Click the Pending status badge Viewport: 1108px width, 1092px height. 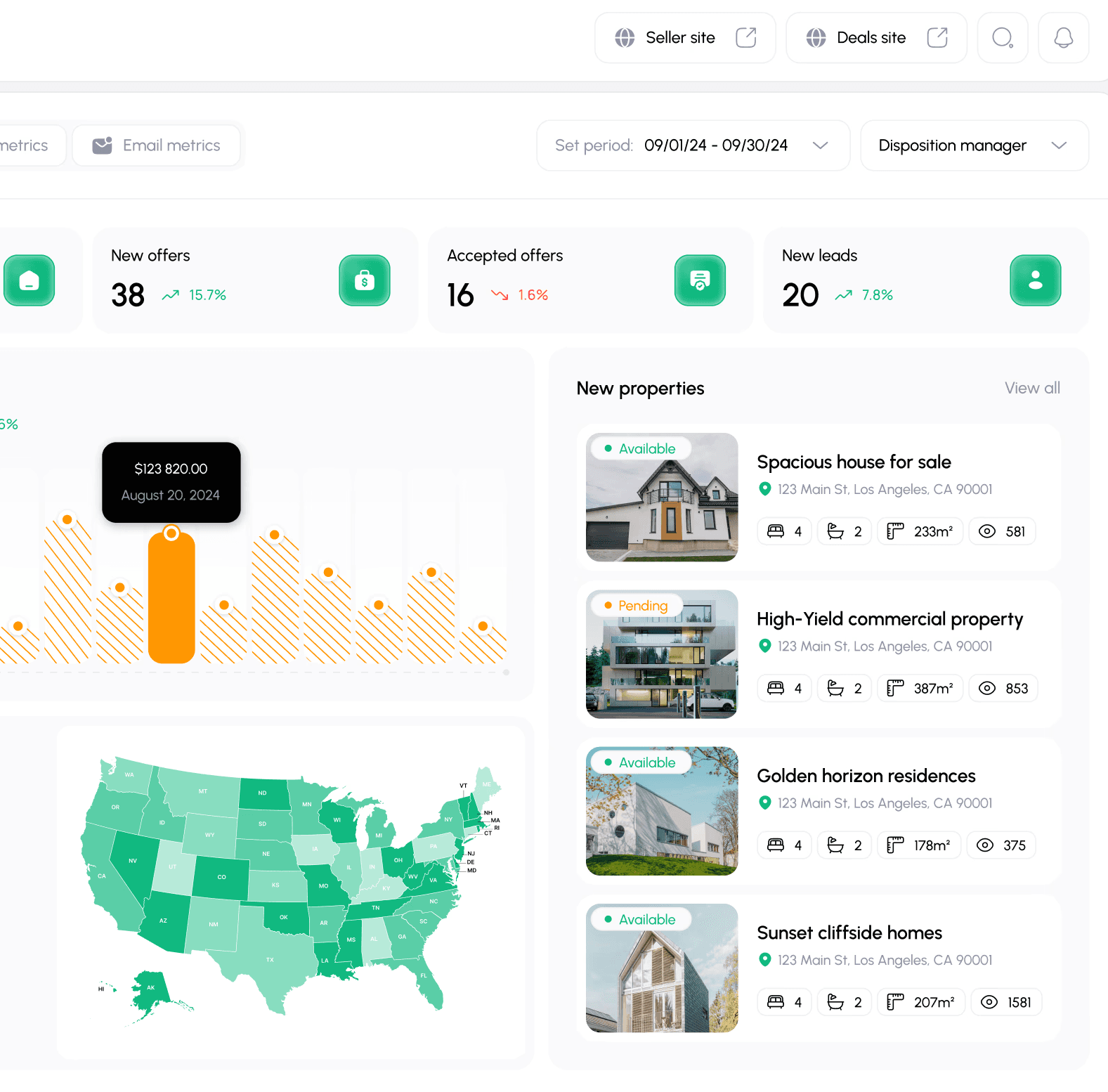[x=637, y=606]
